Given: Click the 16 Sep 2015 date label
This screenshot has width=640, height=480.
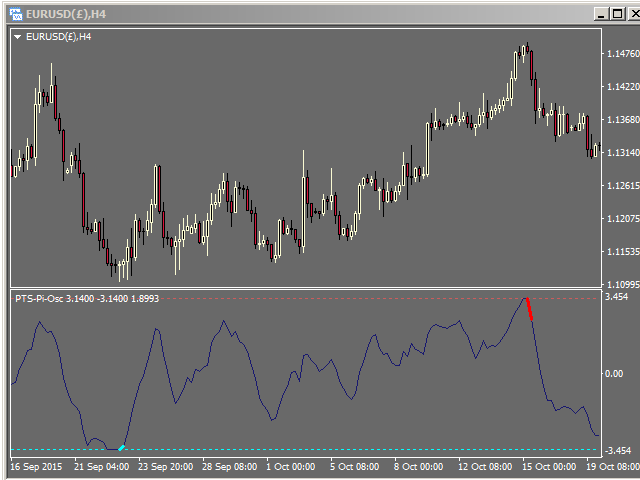Looking at the screenshot, I should (36, 467).
